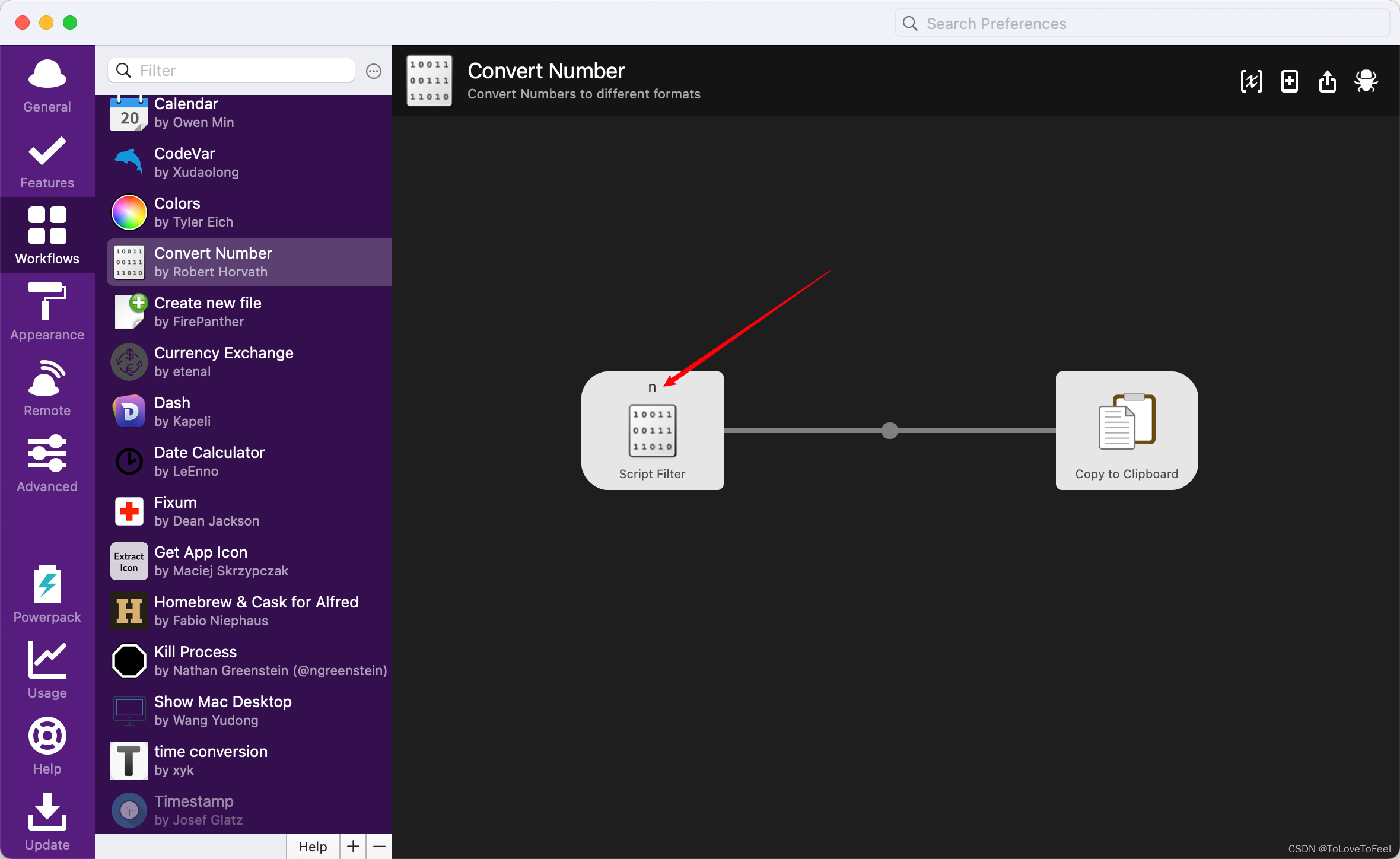Open the Usage statistics section
Screen dimensions: 1400x859
pos(47,669)
